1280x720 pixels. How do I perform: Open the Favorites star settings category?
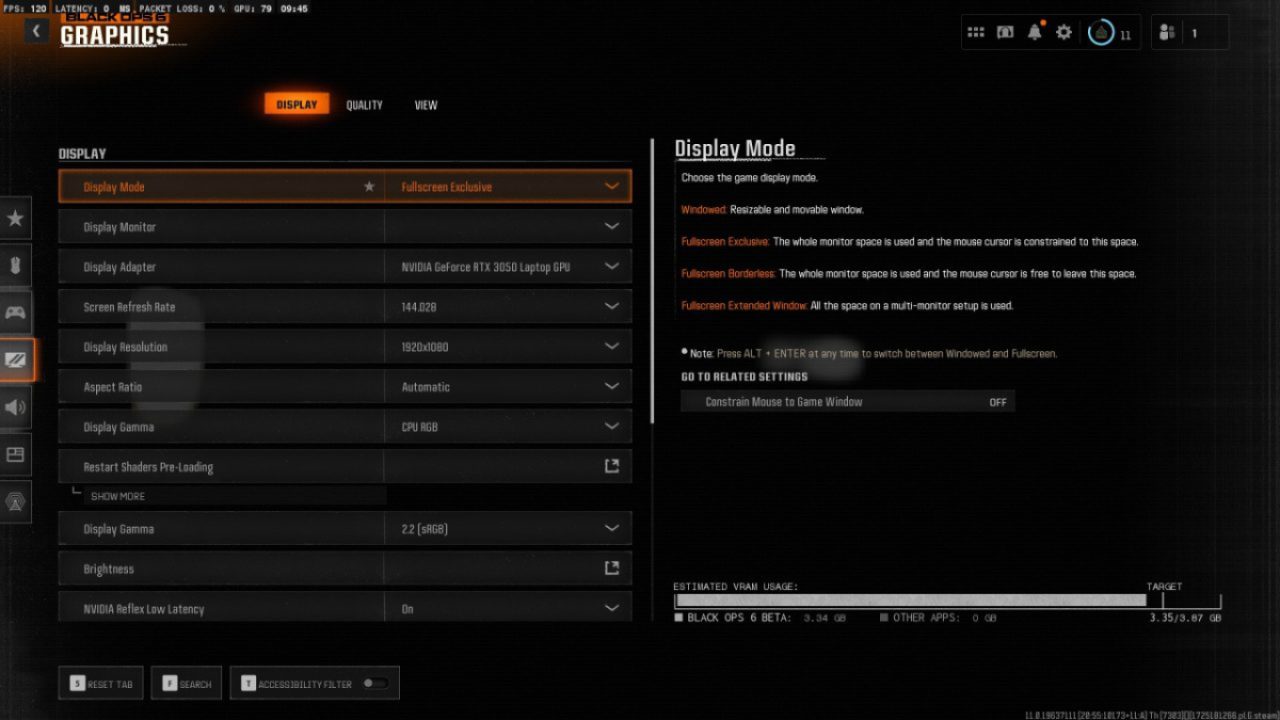[16, 218]
